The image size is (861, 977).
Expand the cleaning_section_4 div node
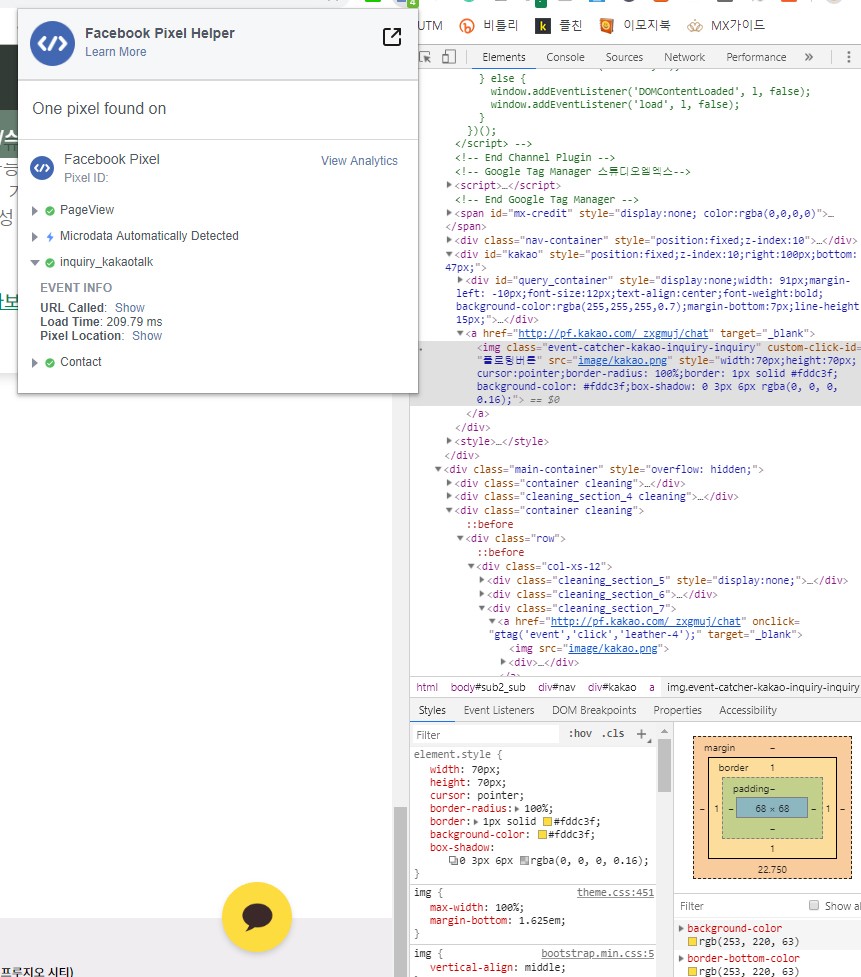pos(449,496)
